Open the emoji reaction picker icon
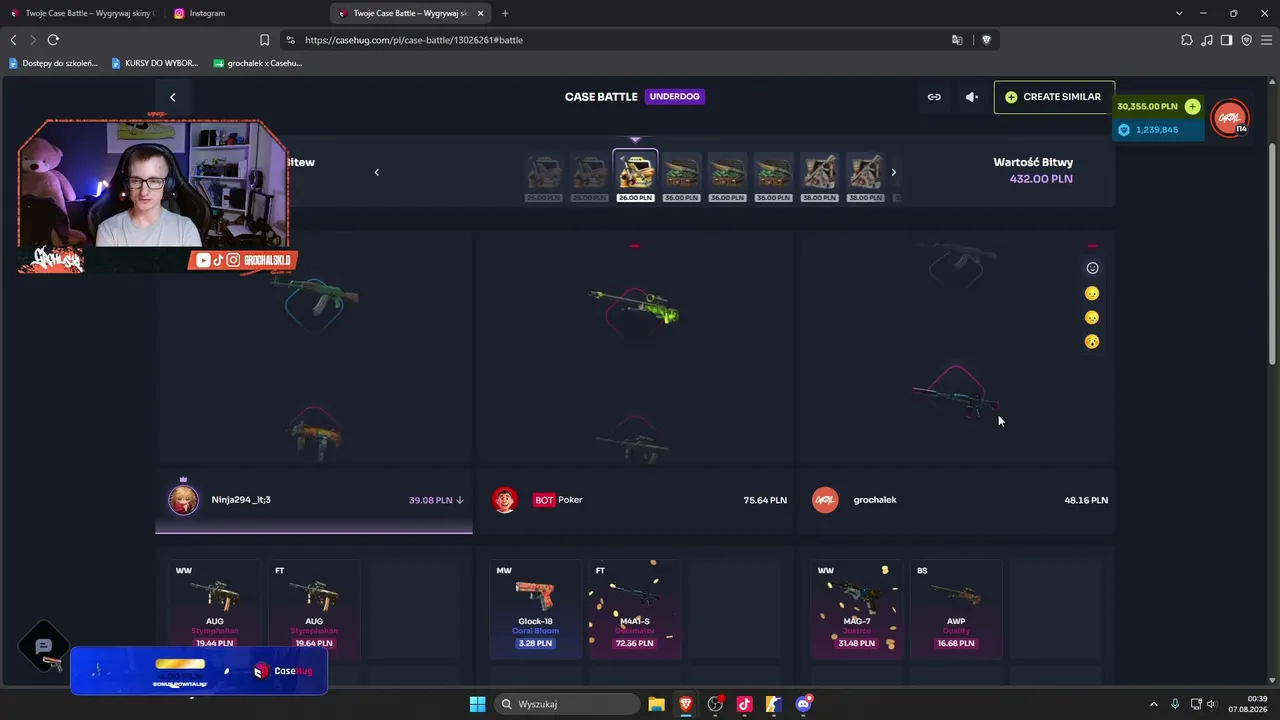Viewport: 1280px width, 720px height. coord(1092,268)
